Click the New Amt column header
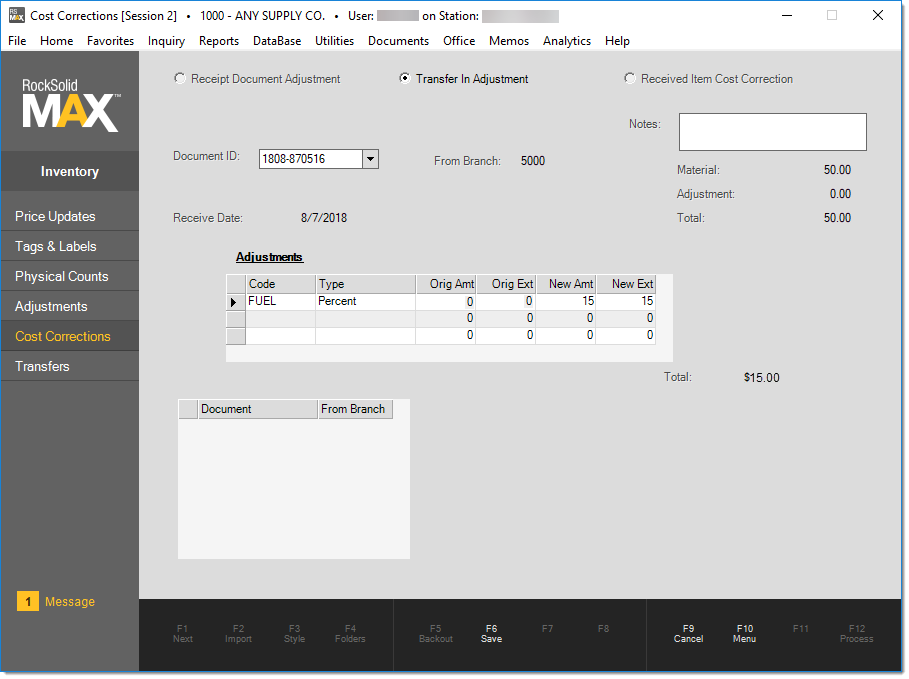Viewport: 909px width, 679px height. [566, 284]
